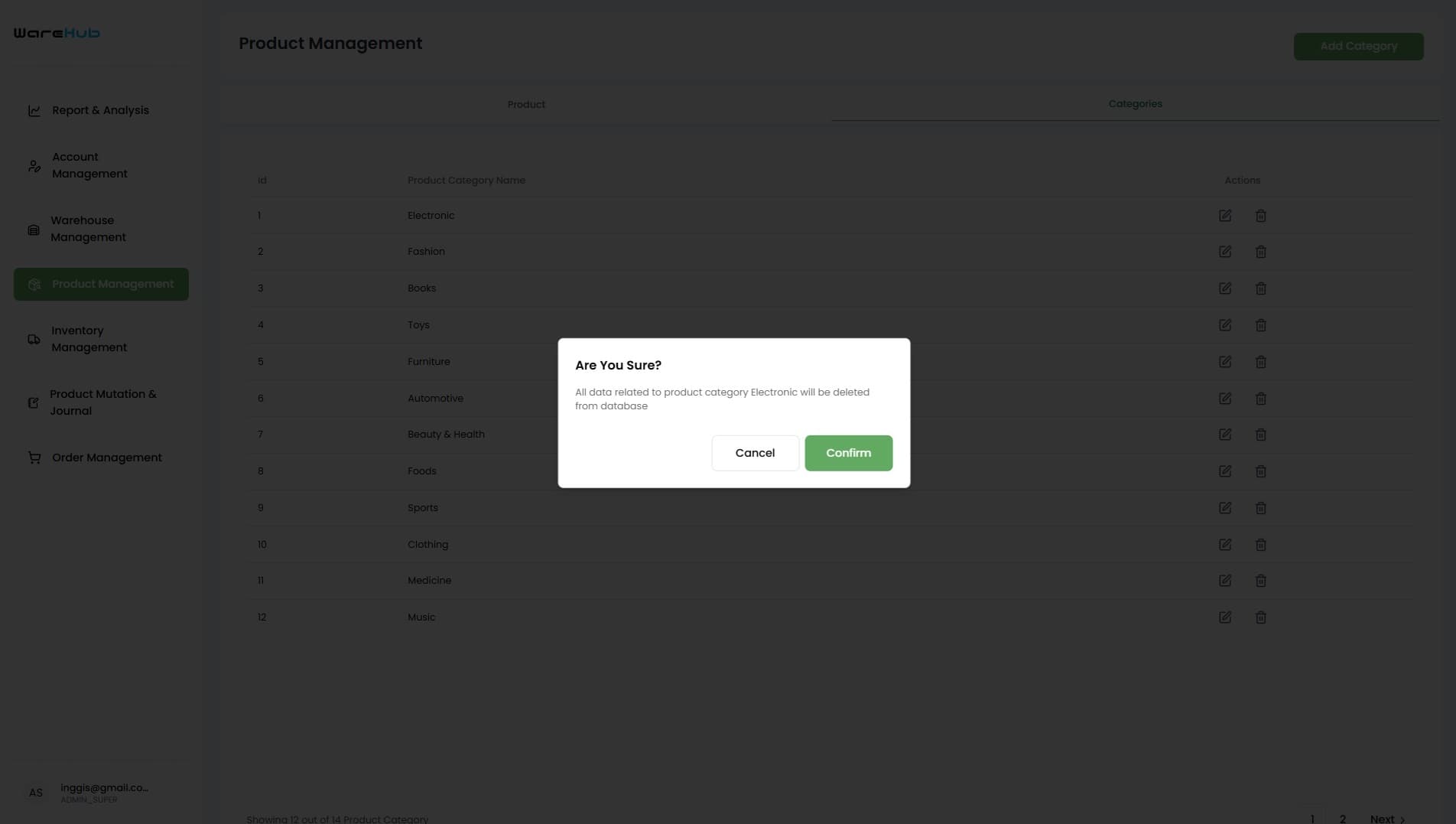
Task: Open the Product Mutation & Journal icon
Action: point(34,402)
